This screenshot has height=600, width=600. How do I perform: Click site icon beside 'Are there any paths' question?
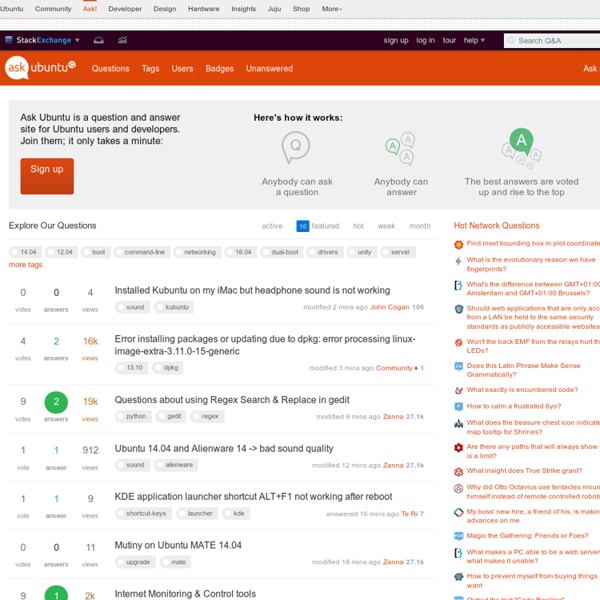[458, 448]
